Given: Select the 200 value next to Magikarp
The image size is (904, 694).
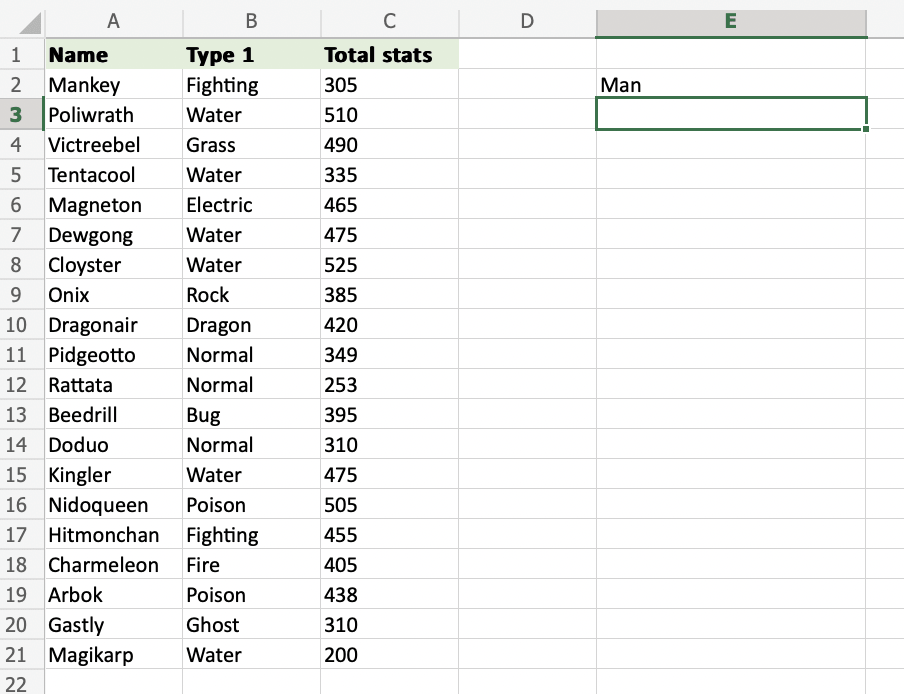Looking at the screenshot, I should point(388,654).
